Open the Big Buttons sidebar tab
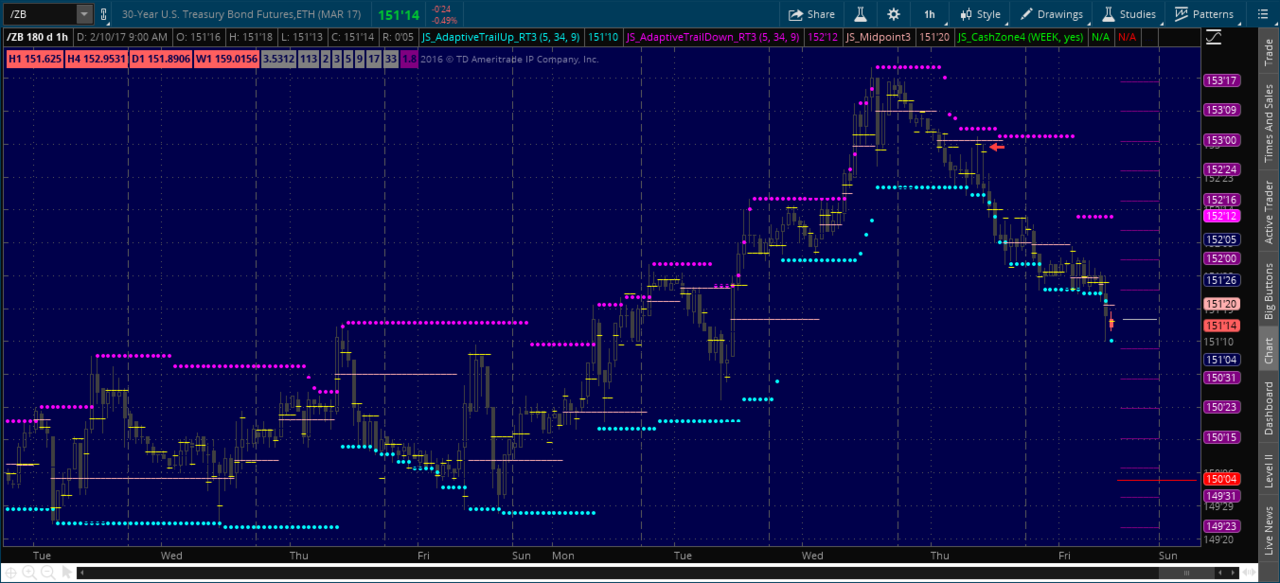The image size is (1280, 583). click(1269, 293)
